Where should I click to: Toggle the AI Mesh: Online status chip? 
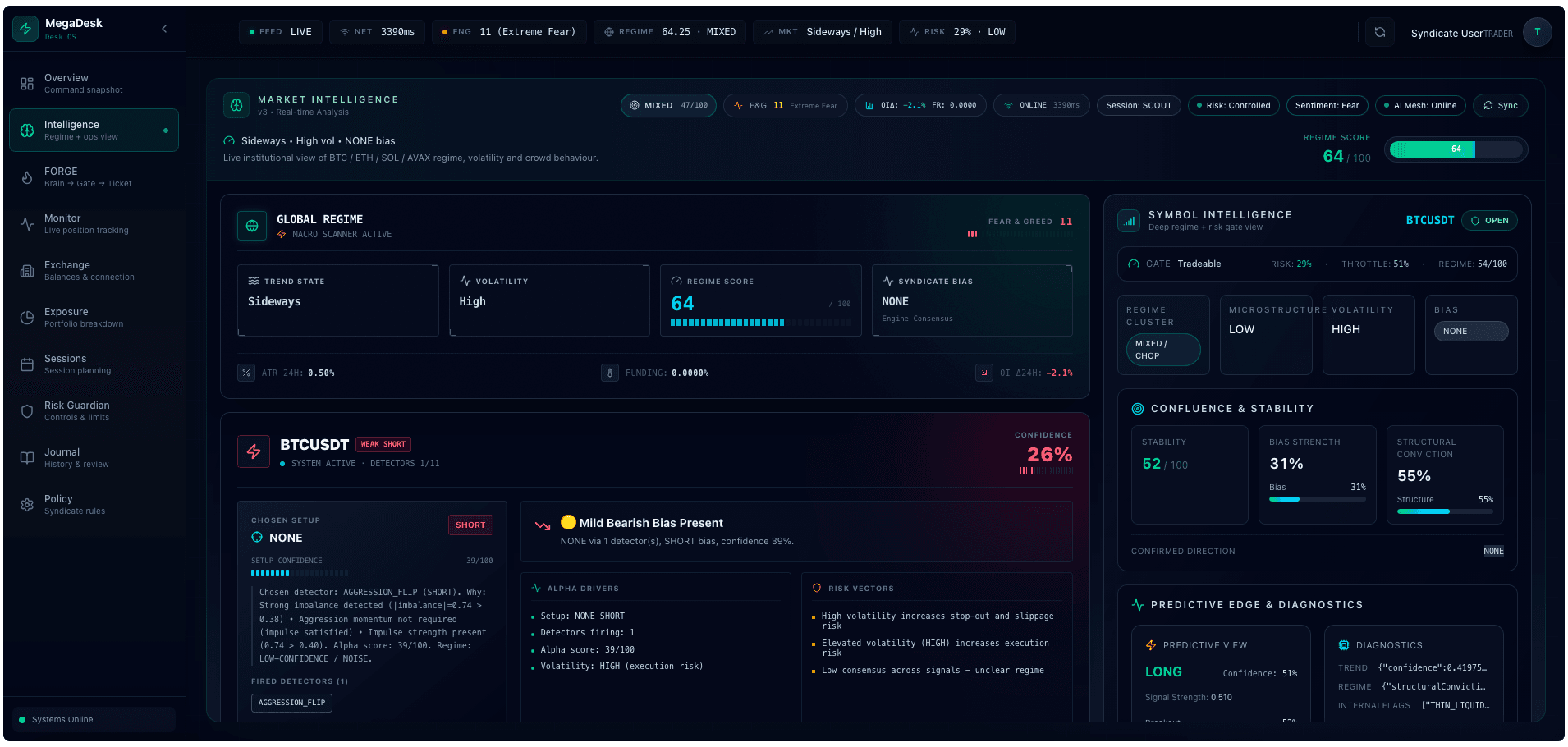click(1420, 105)
